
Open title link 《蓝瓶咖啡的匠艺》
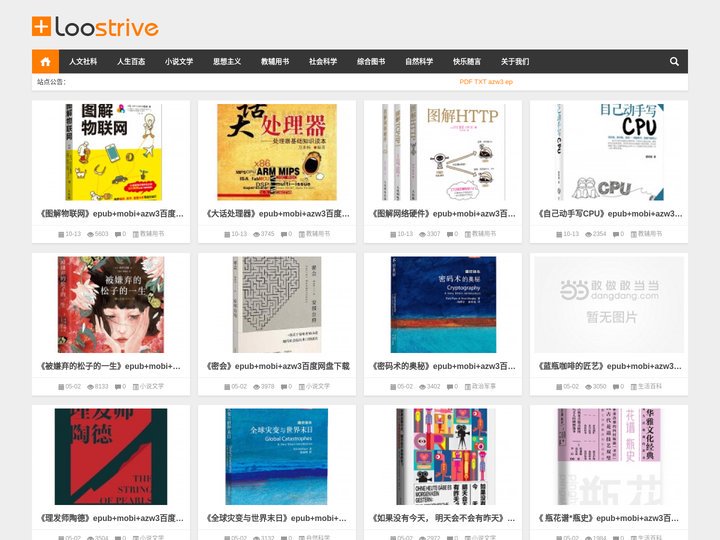[609, 366]
